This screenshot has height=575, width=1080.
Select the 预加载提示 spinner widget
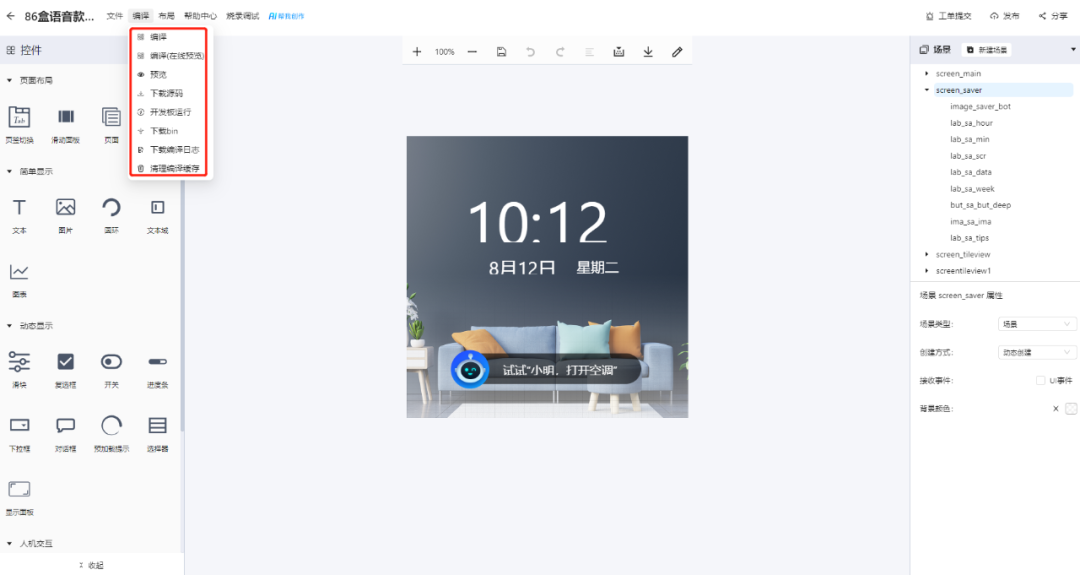[x=112, y=434]
